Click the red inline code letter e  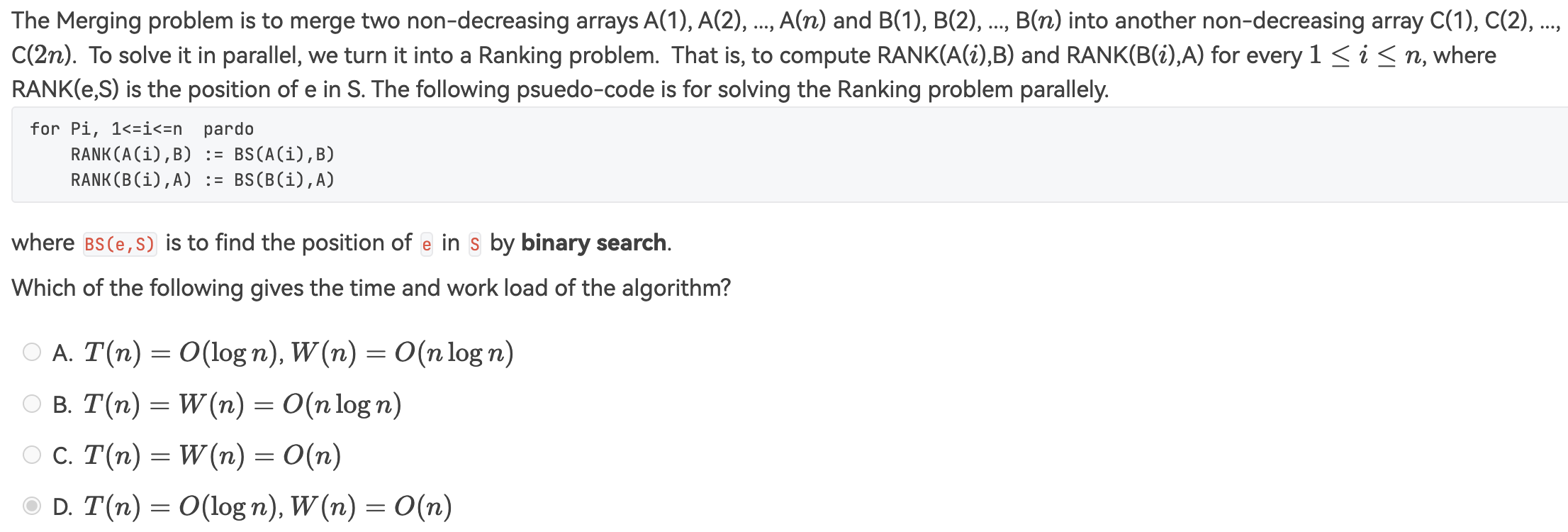coord(427,244)
